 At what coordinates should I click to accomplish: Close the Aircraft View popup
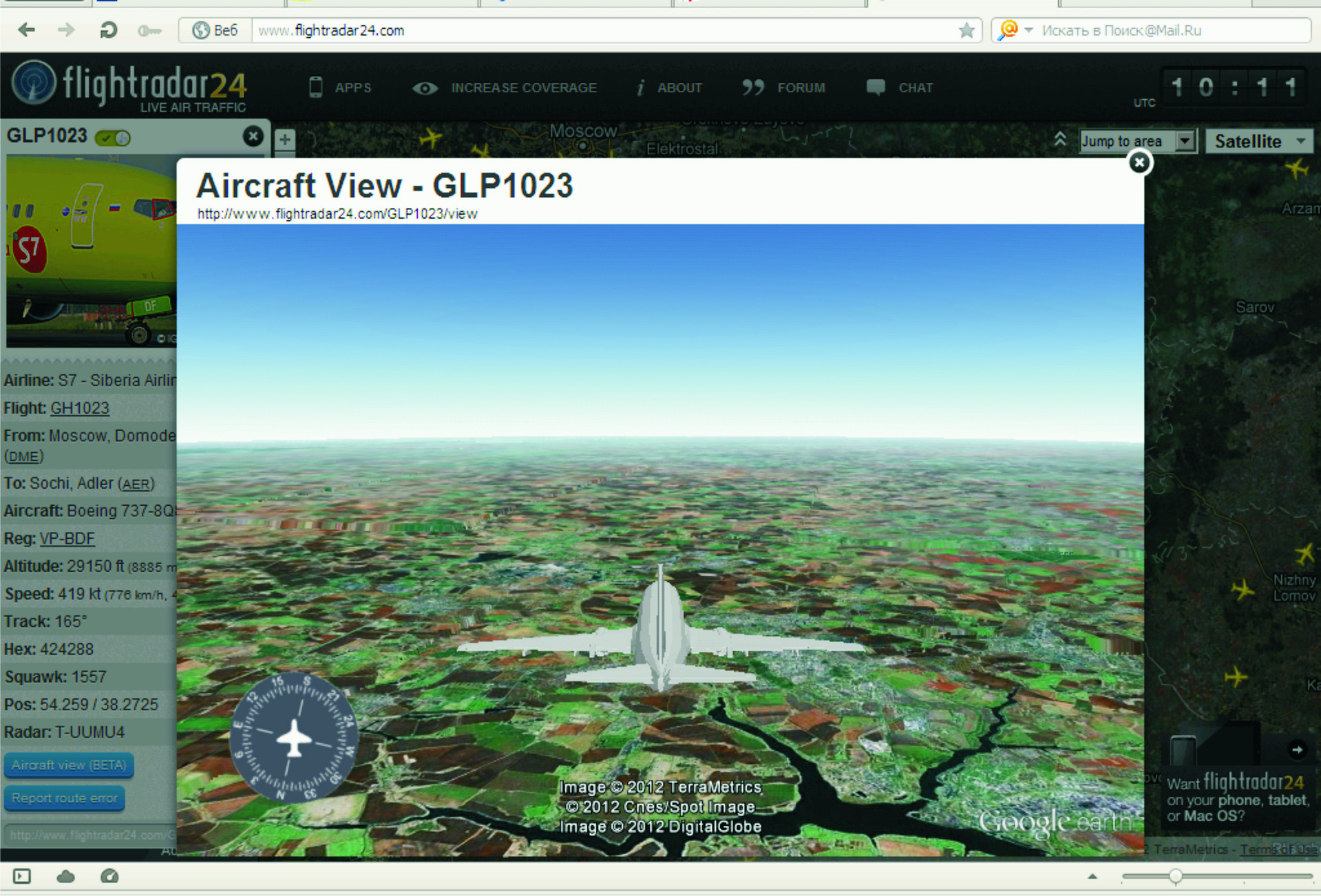(x=1139, y=162)
